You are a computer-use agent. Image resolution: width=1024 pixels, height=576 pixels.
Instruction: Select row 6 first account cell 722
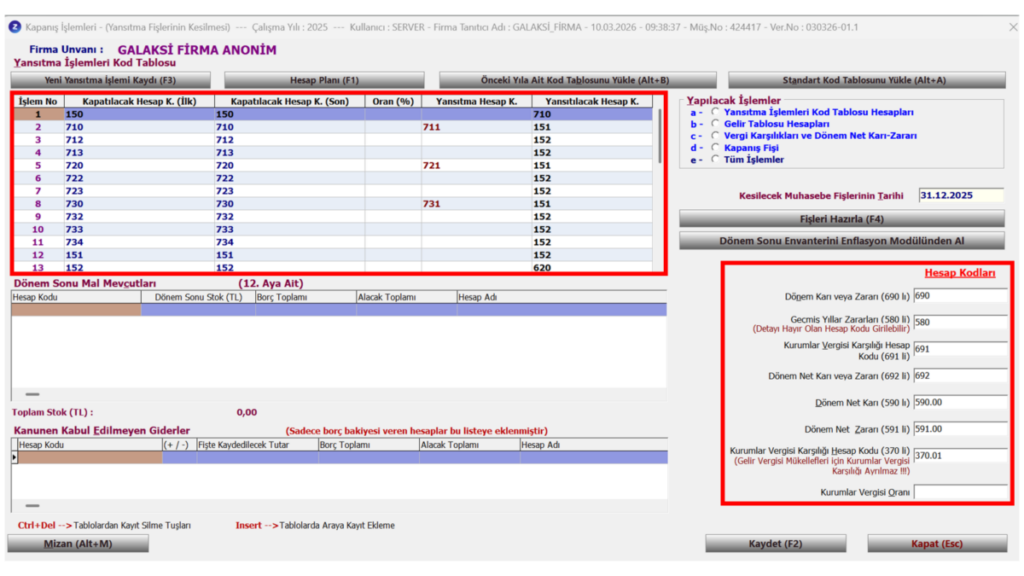pyautogui.click(x=138, y=178)
